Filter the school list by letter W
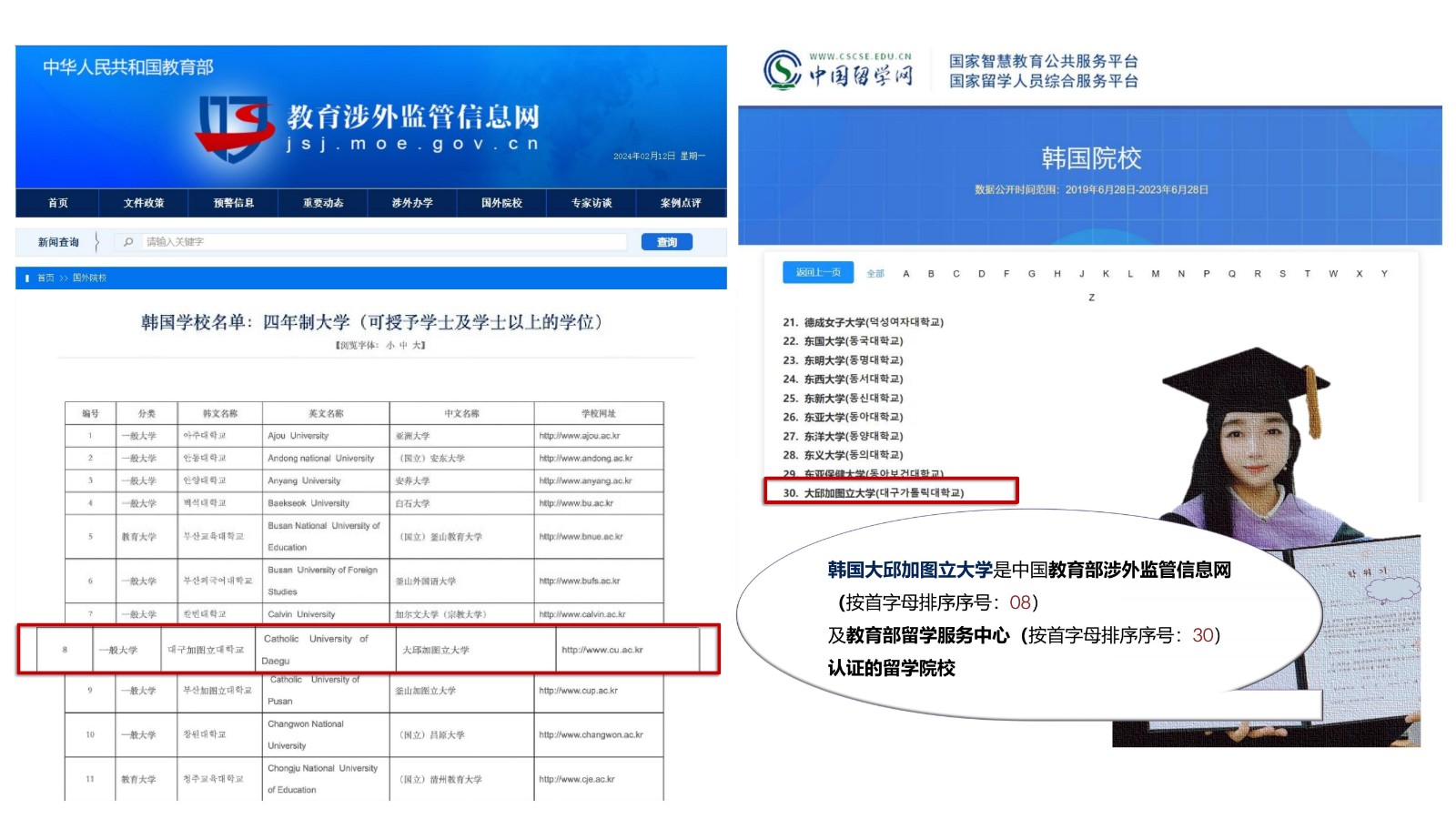Viewport: 1456px width, 819px height. pyautogui.click(x=1333, y=274)
